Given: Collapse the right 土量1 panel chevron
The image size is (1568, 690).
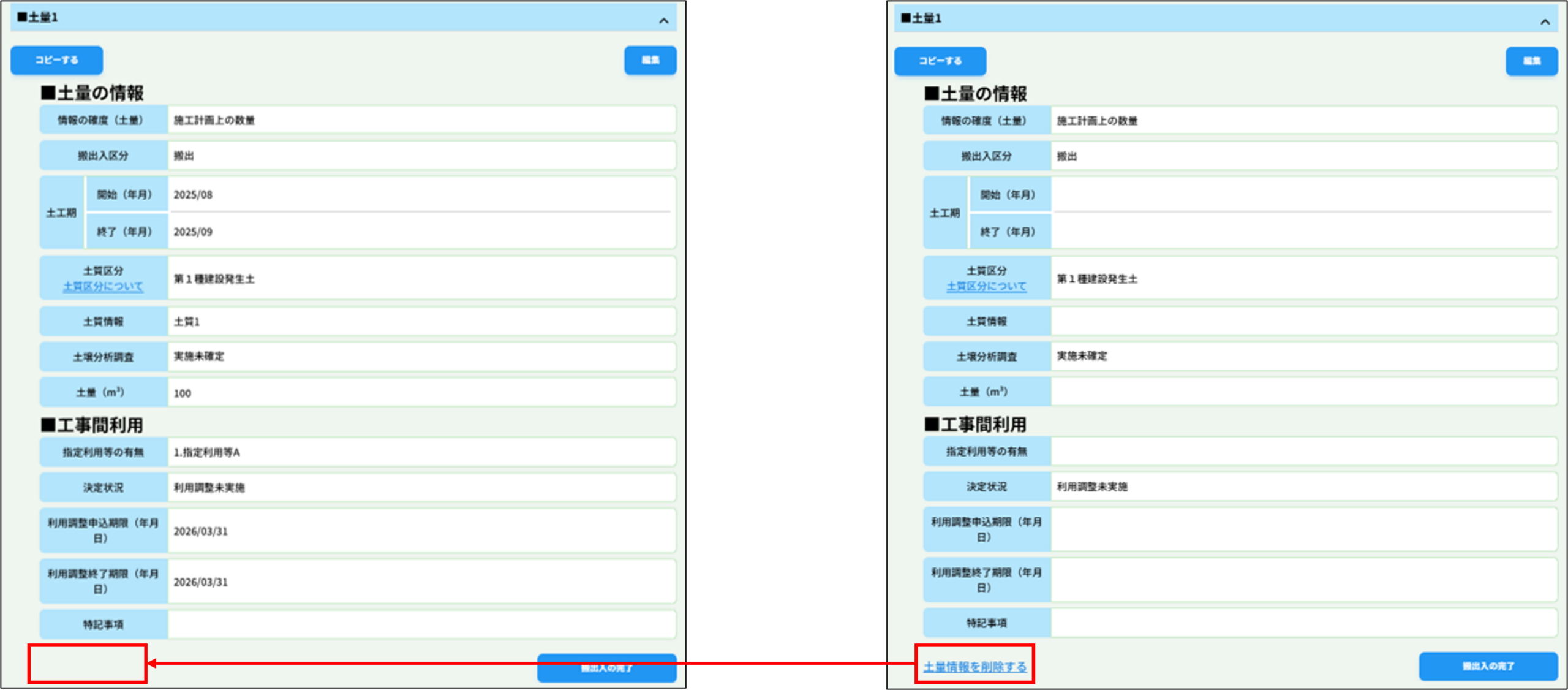Looking at the screenshot, I should click(1545, 22).
